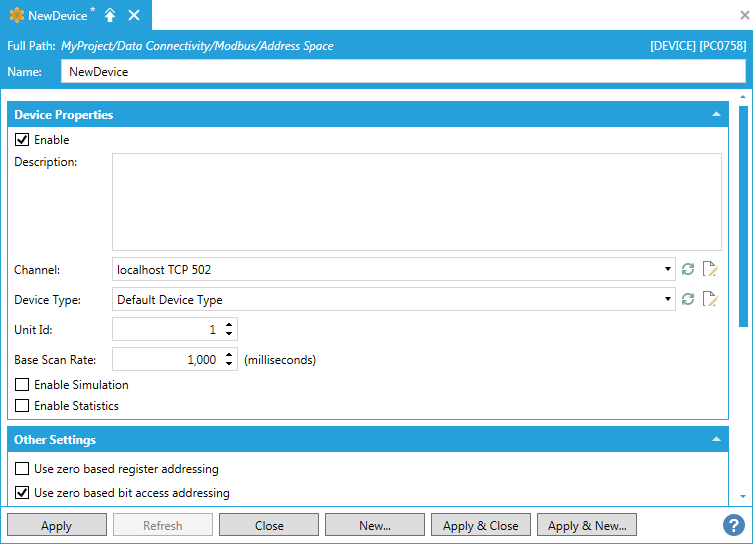This screenshot has width=753, height=544.
Task: Open the Channel dropdown list
Action: 667,270
